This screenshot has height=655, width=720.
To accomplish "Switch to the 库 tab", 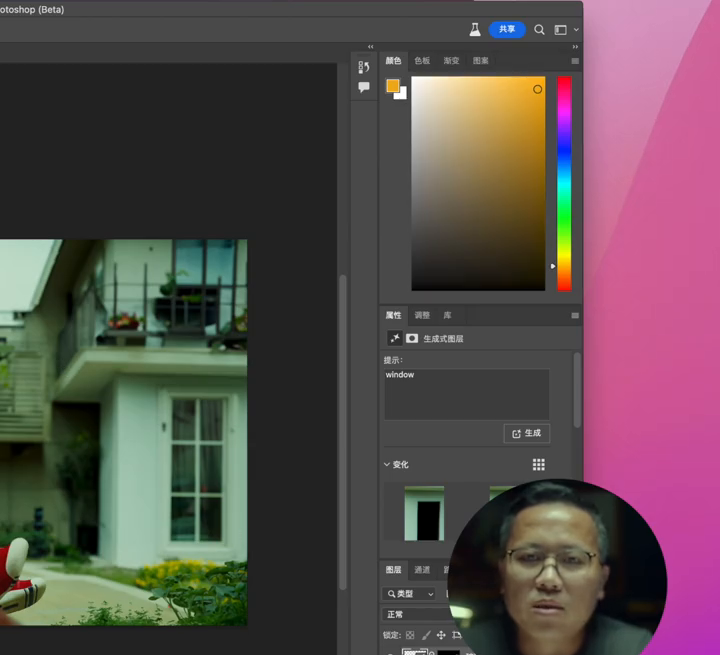I will [447, 315].
